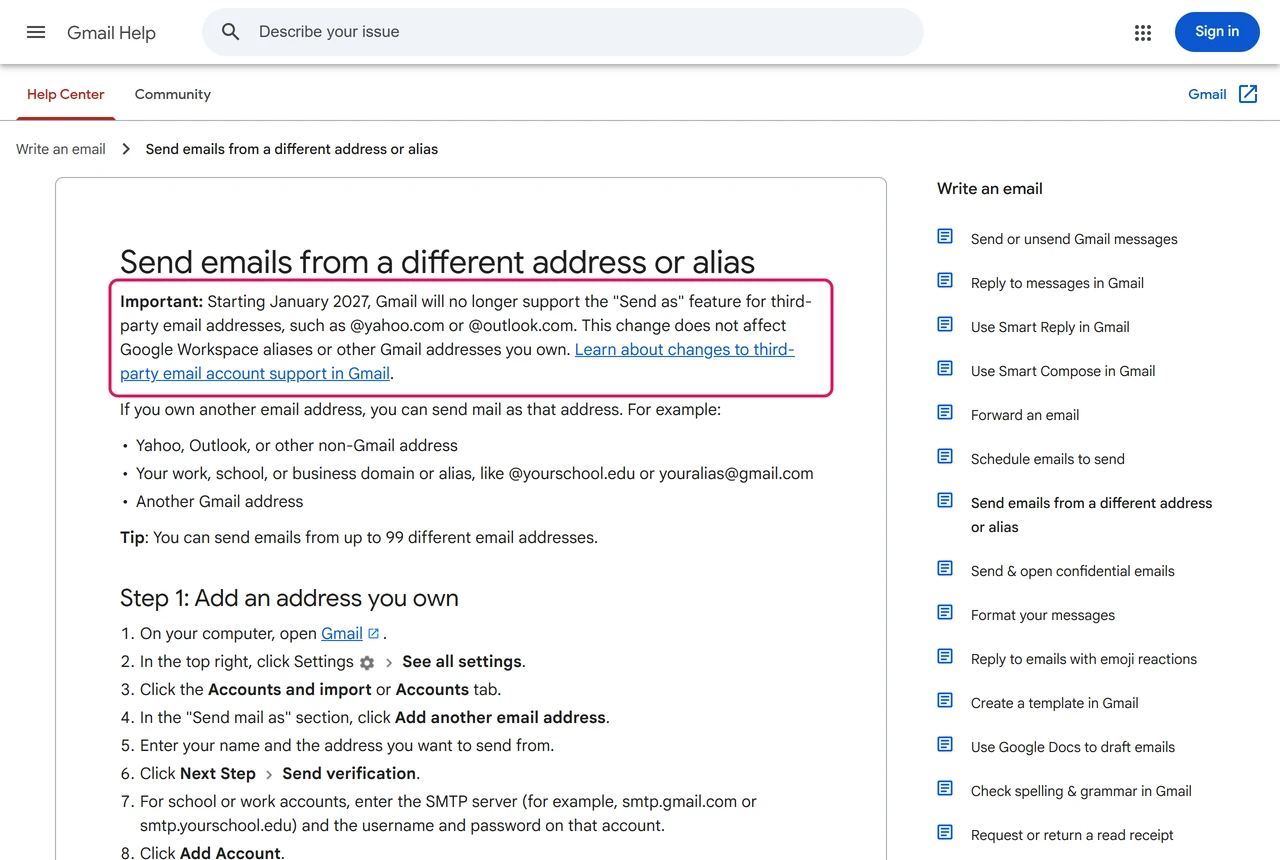This screenshot has width=1280, height=860.
Task: Click the document icon beside Format your messages
Action: tap(945, 612)
